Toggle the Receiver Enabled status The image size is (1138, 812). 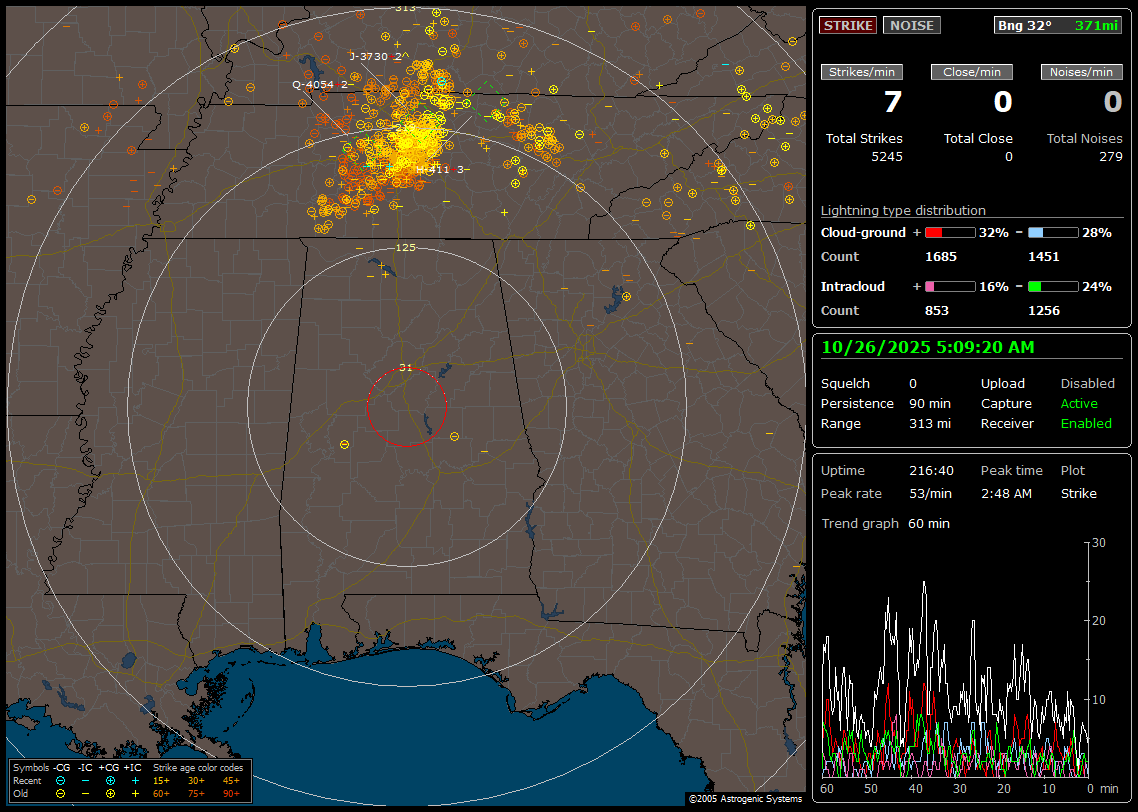[1086, 424]
